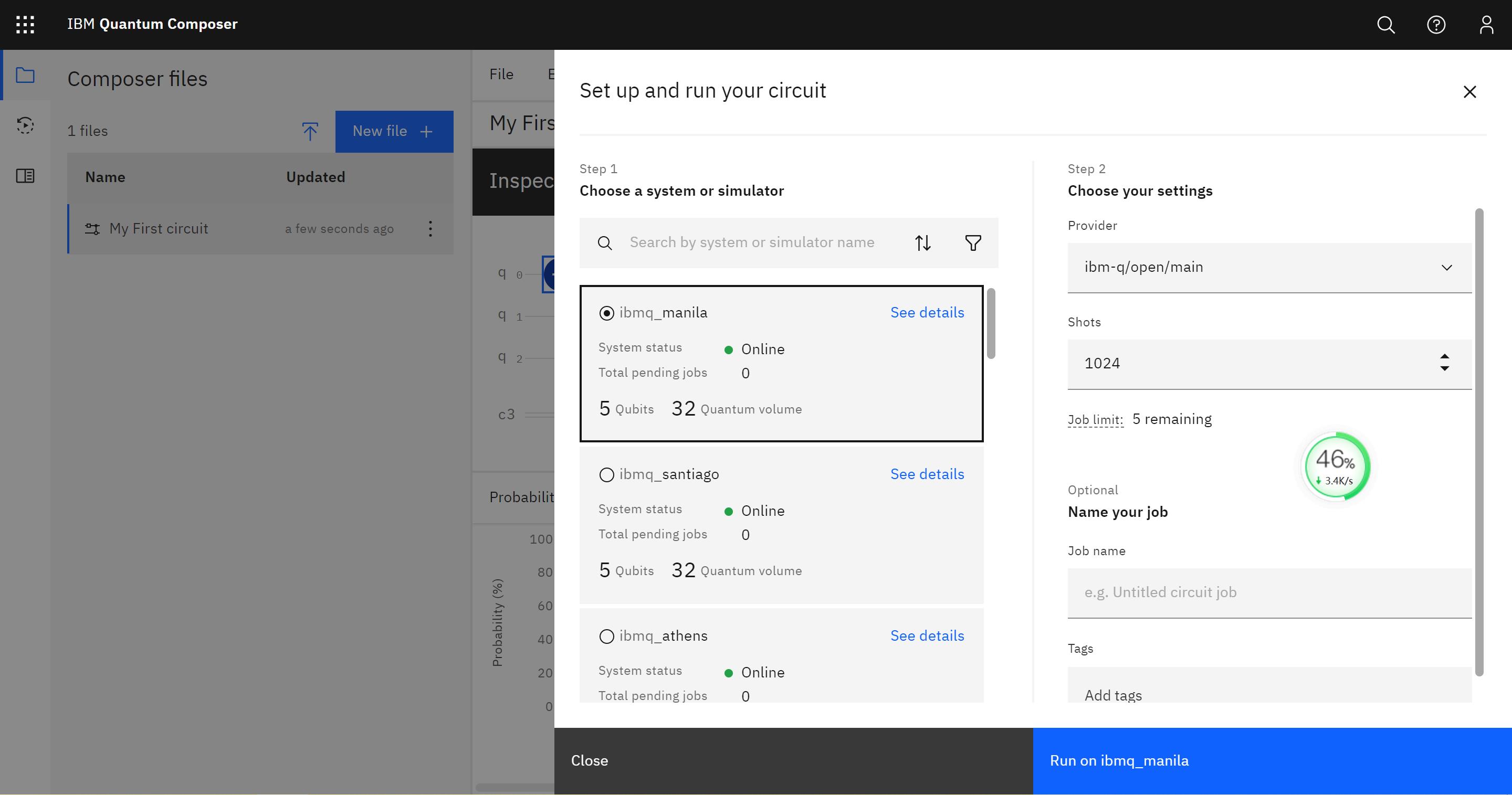Image resolution: width=1512 pixels, height=795 pixels.
Task: Click the Close button at panel bottom
Action: 793,761
